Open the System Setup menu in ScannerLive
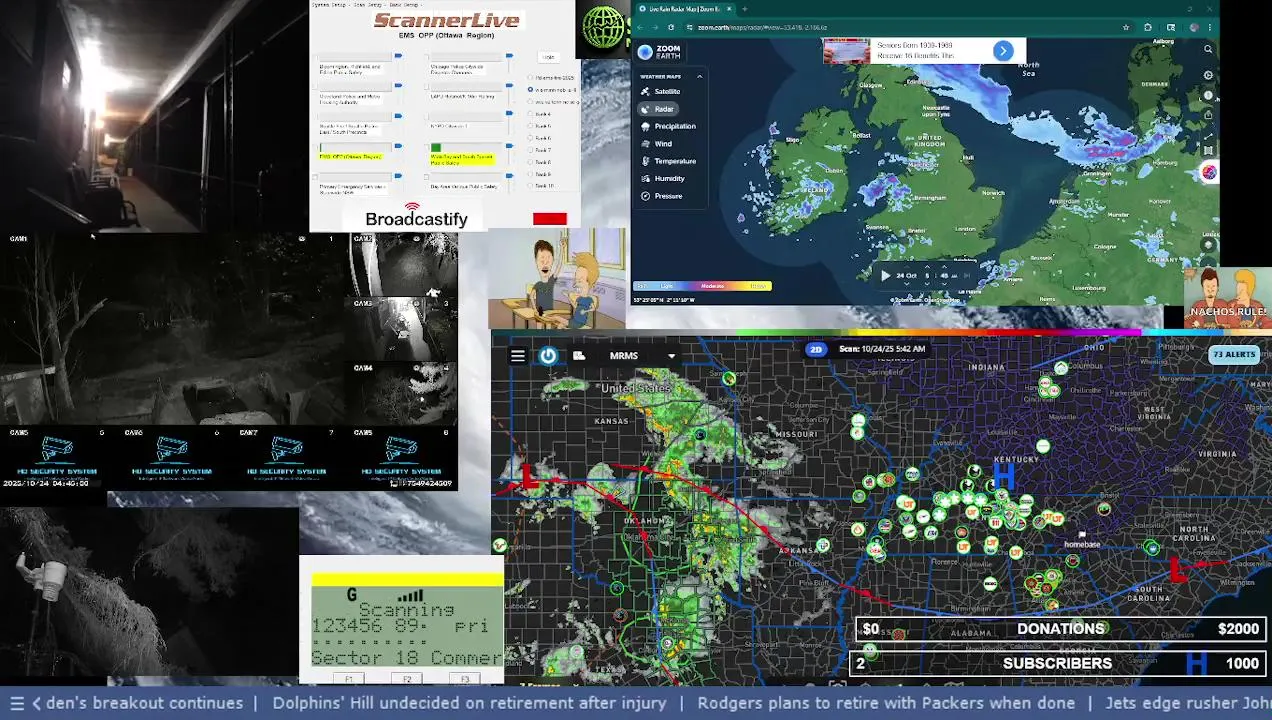This screenshot has height=720, width=1272. point(329,5)
